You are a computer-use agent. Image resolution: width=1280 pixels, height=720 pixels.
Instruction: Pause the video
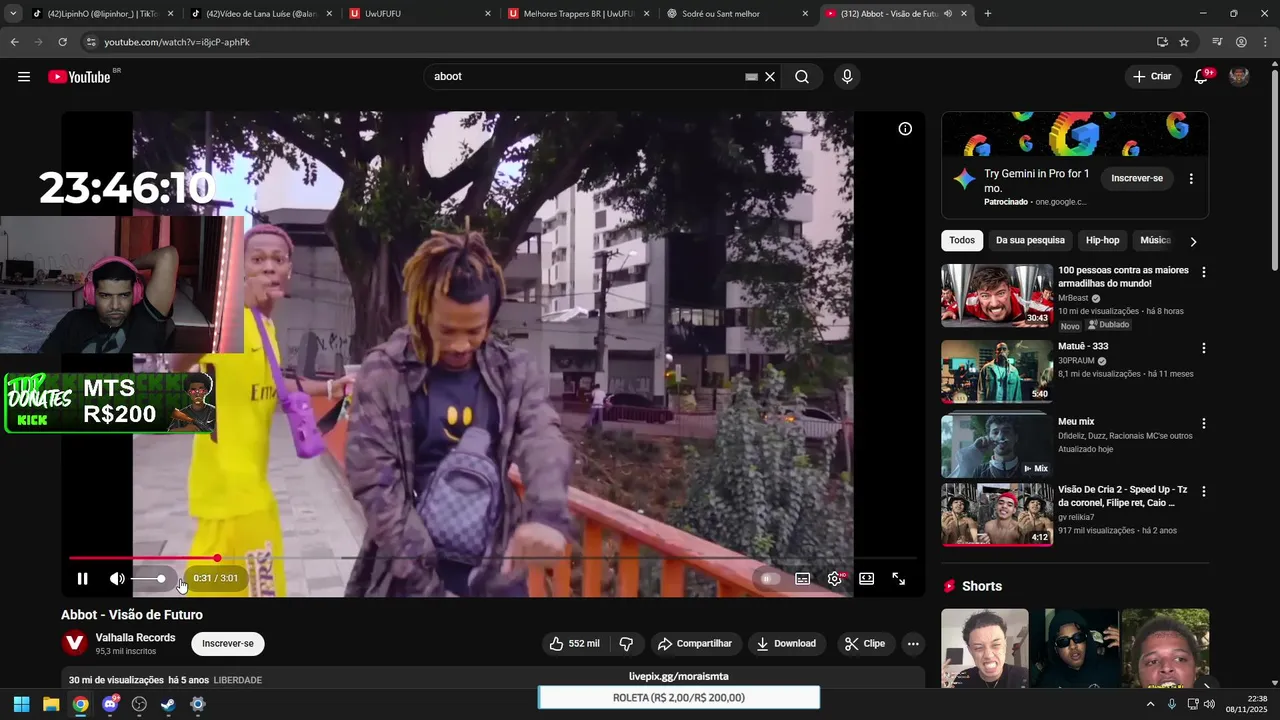pyautogui.click(x=83, y=579)
